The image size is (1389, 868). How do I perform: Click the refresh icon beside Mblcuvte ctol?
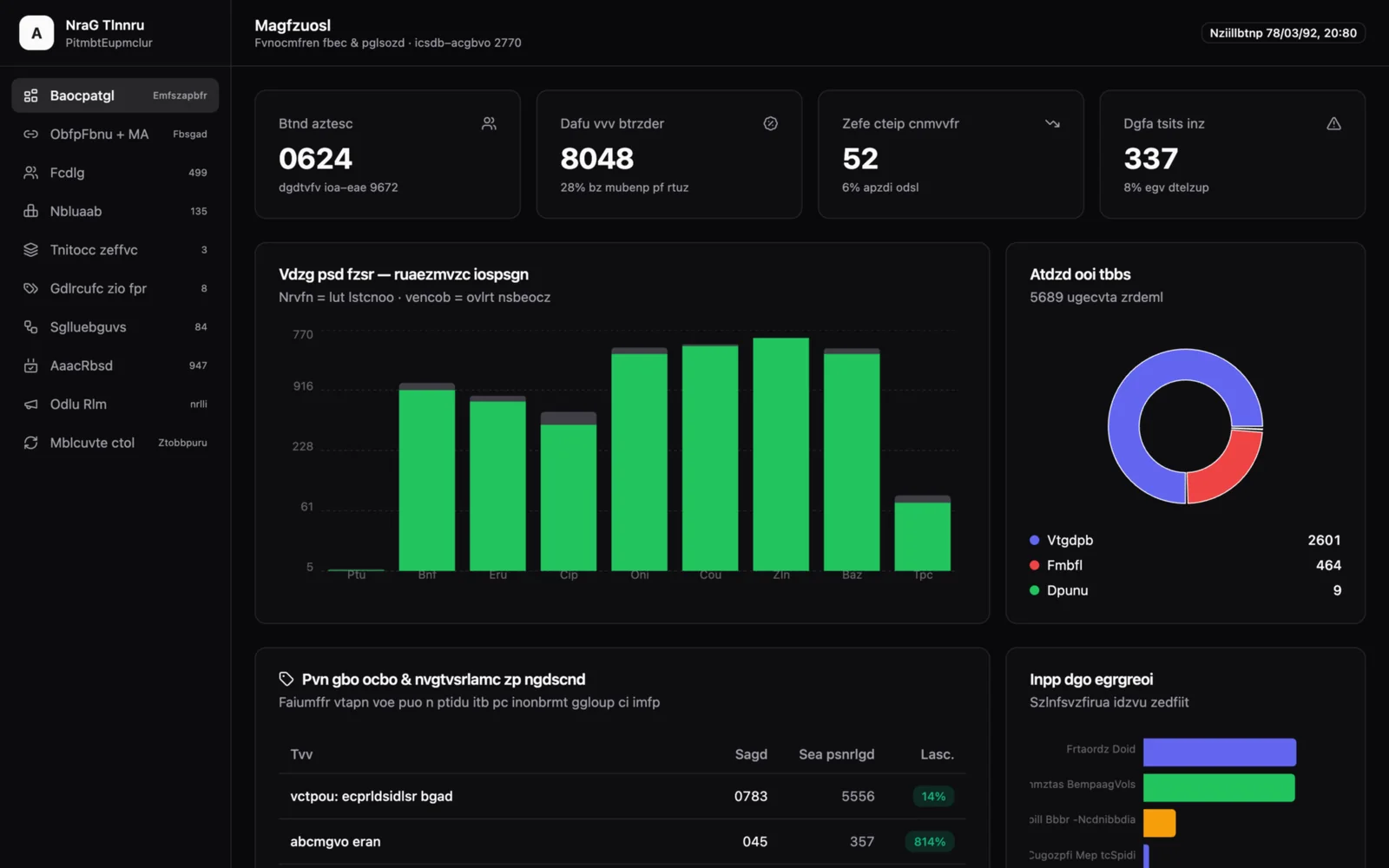coord(30,443)
